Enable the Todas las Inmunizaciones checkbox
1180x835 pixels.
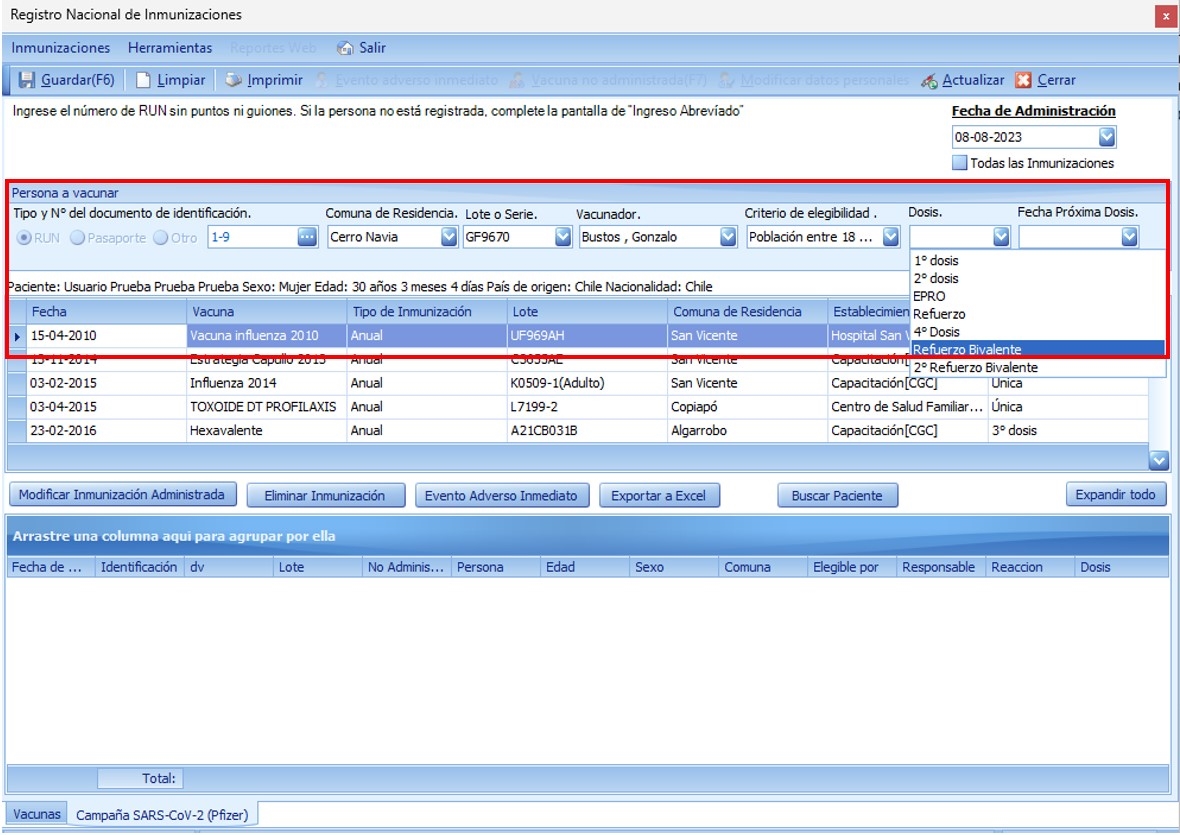(x=960, y=162)
